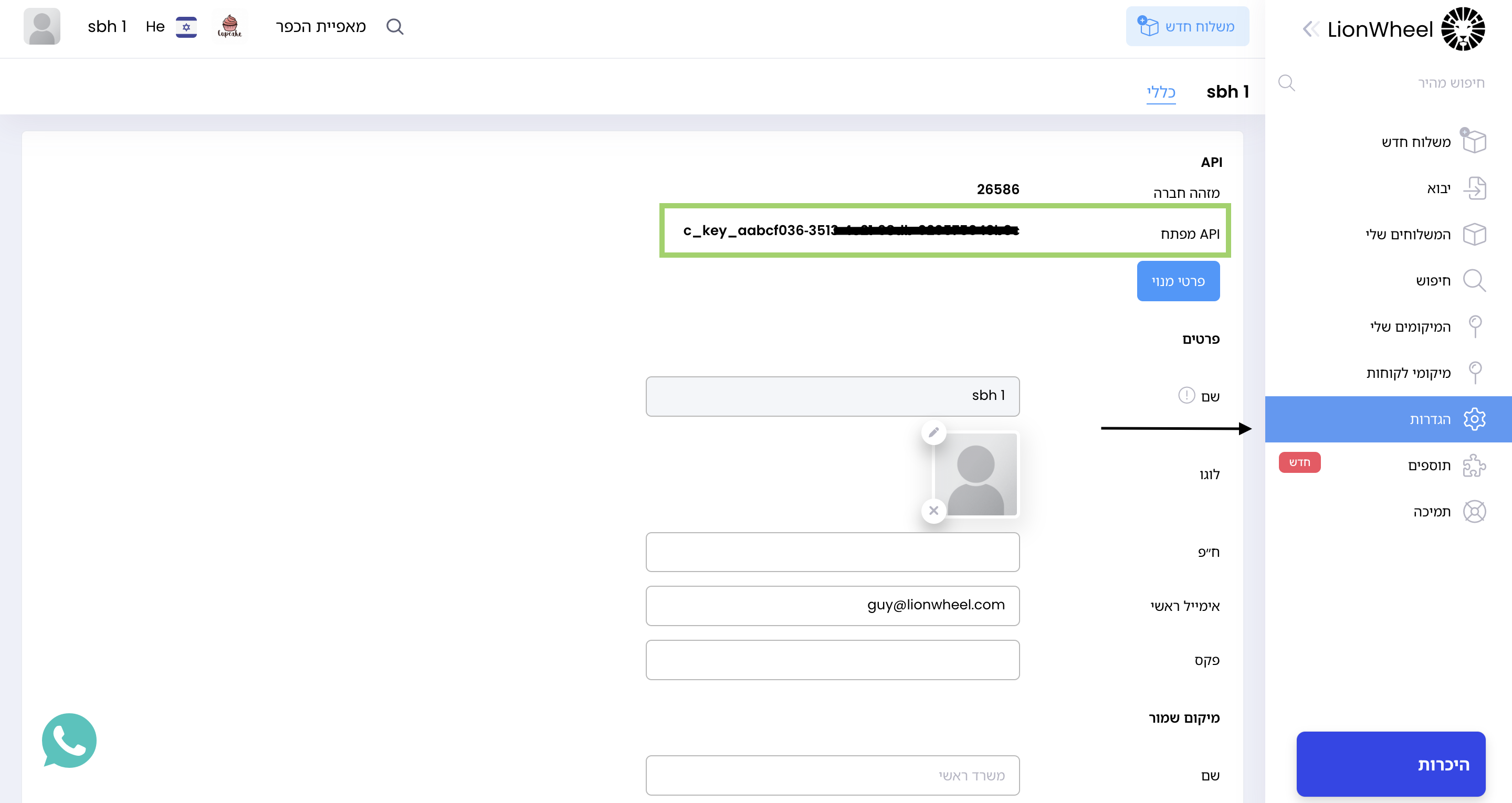Click the top bar search magnifier

pyautogui.click(x=395, y=26)
